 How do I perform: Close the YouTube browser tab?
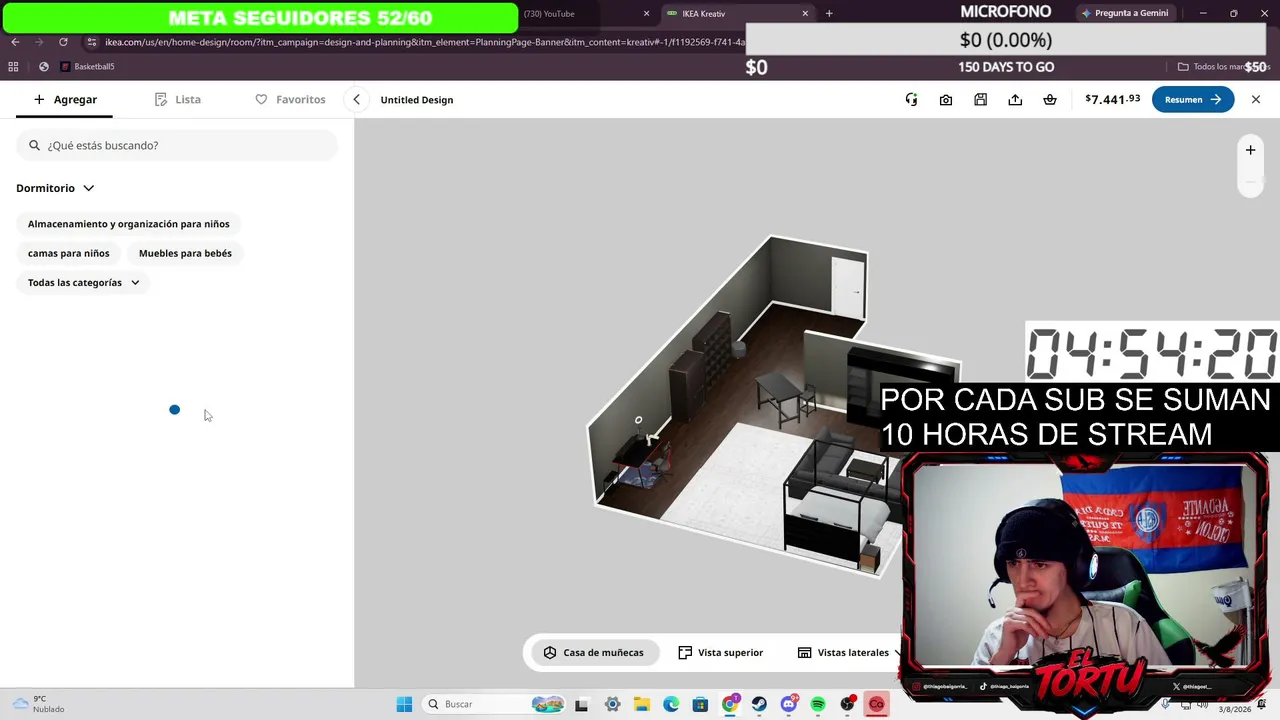tap(646, 14)
